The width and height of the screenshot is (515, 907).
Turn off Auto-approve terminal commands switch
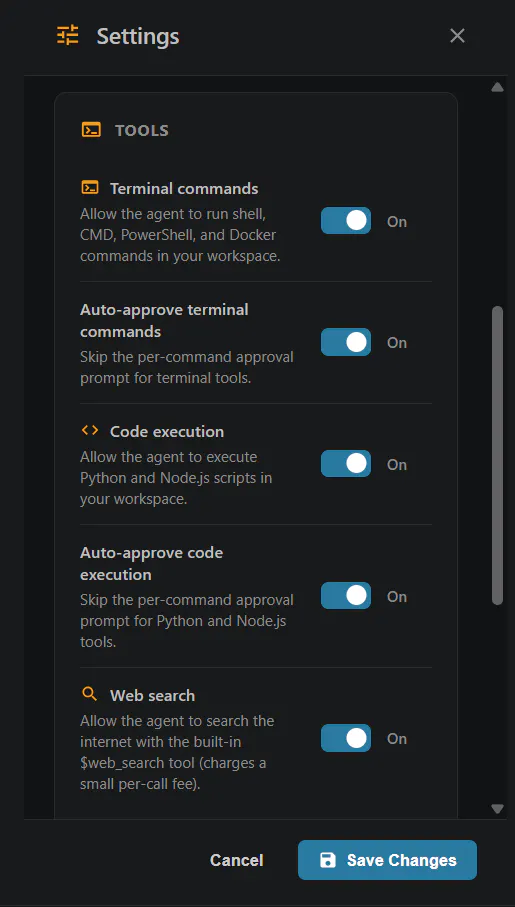[346, 342]
